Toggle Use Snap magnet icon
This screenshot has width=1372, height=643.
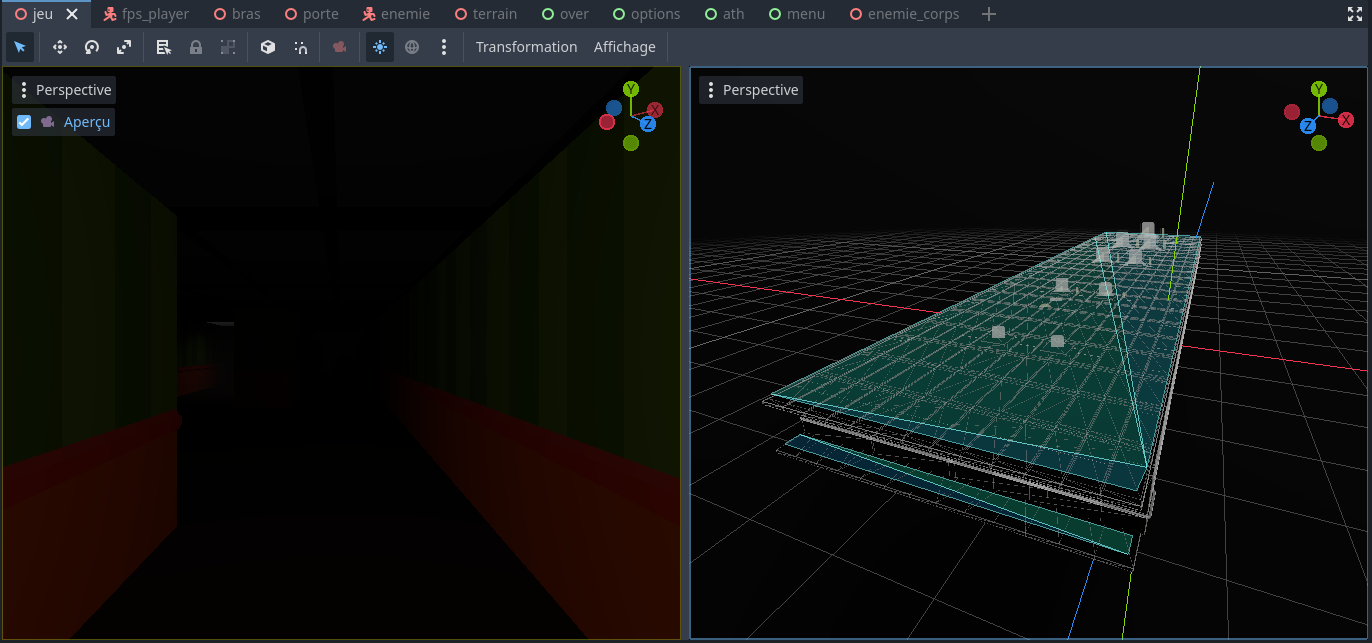click(x=300, y=47)
